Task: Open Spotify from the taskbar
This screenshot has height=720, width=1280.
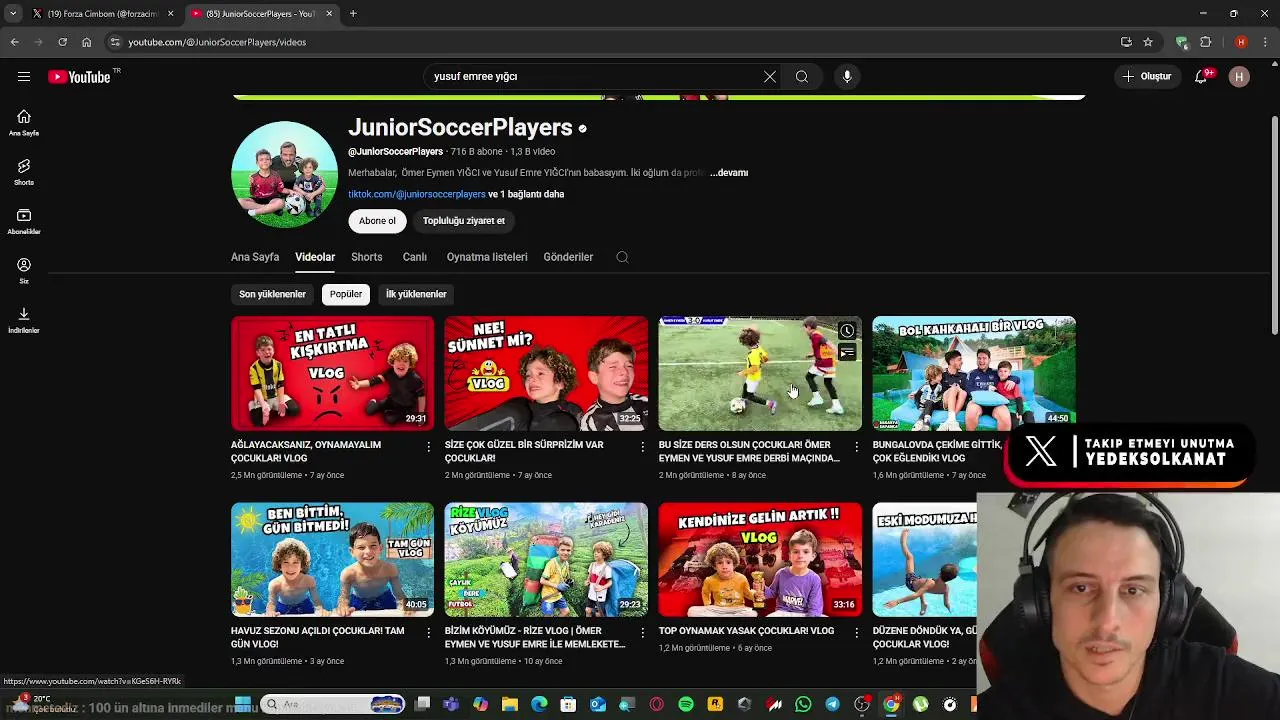Action: pos(686,704)
